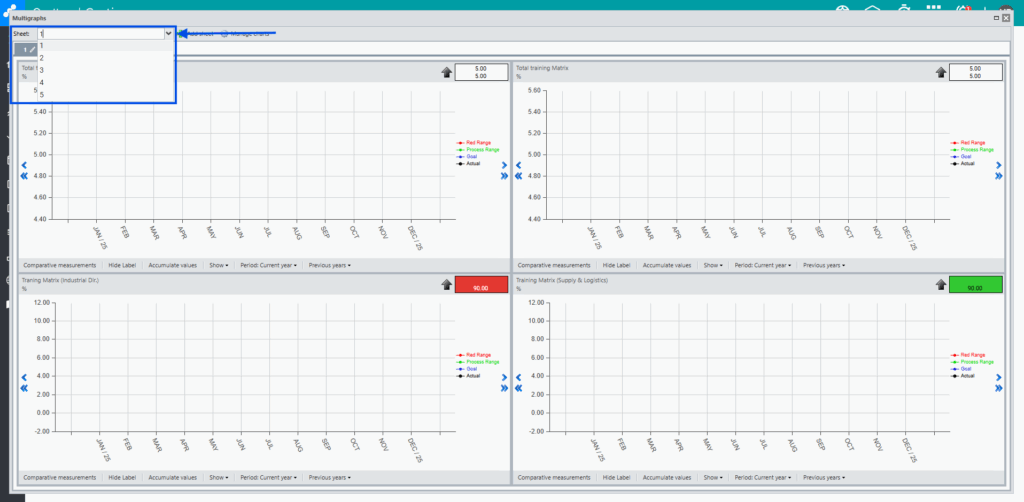The image size is (1024, 502).
Task: Toggle Process Range legend in Total training Matrix
Action: [972, 149]
